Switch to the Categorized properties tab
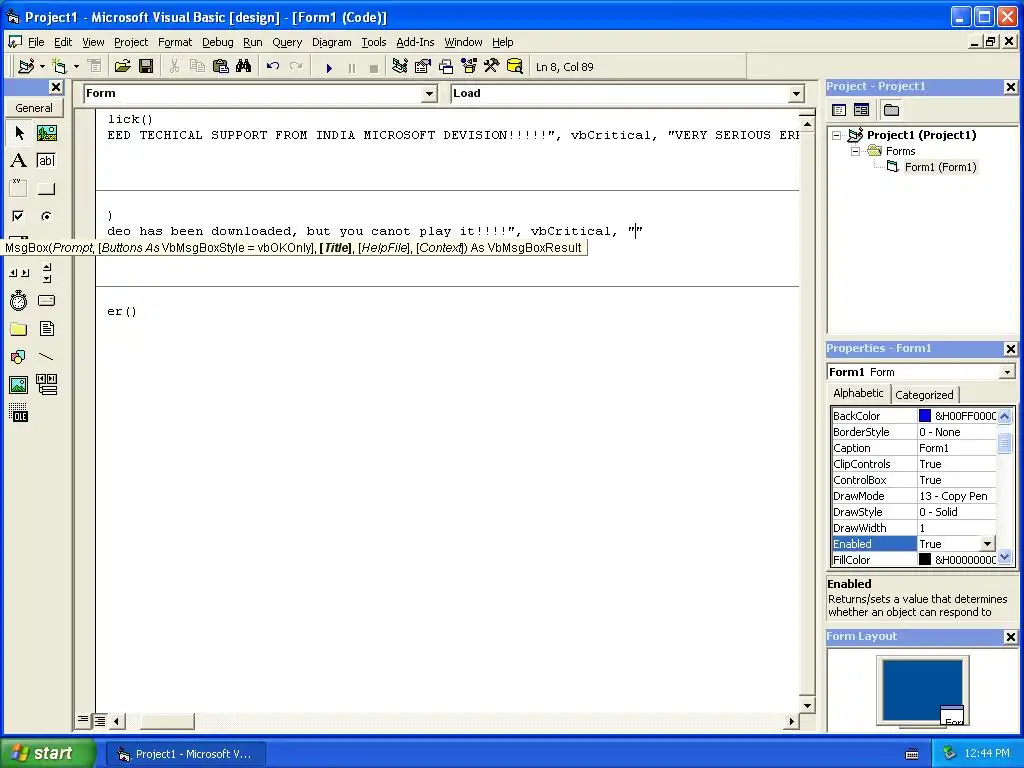The width and height of the screenshot is (1024, 768). (923, 394)
